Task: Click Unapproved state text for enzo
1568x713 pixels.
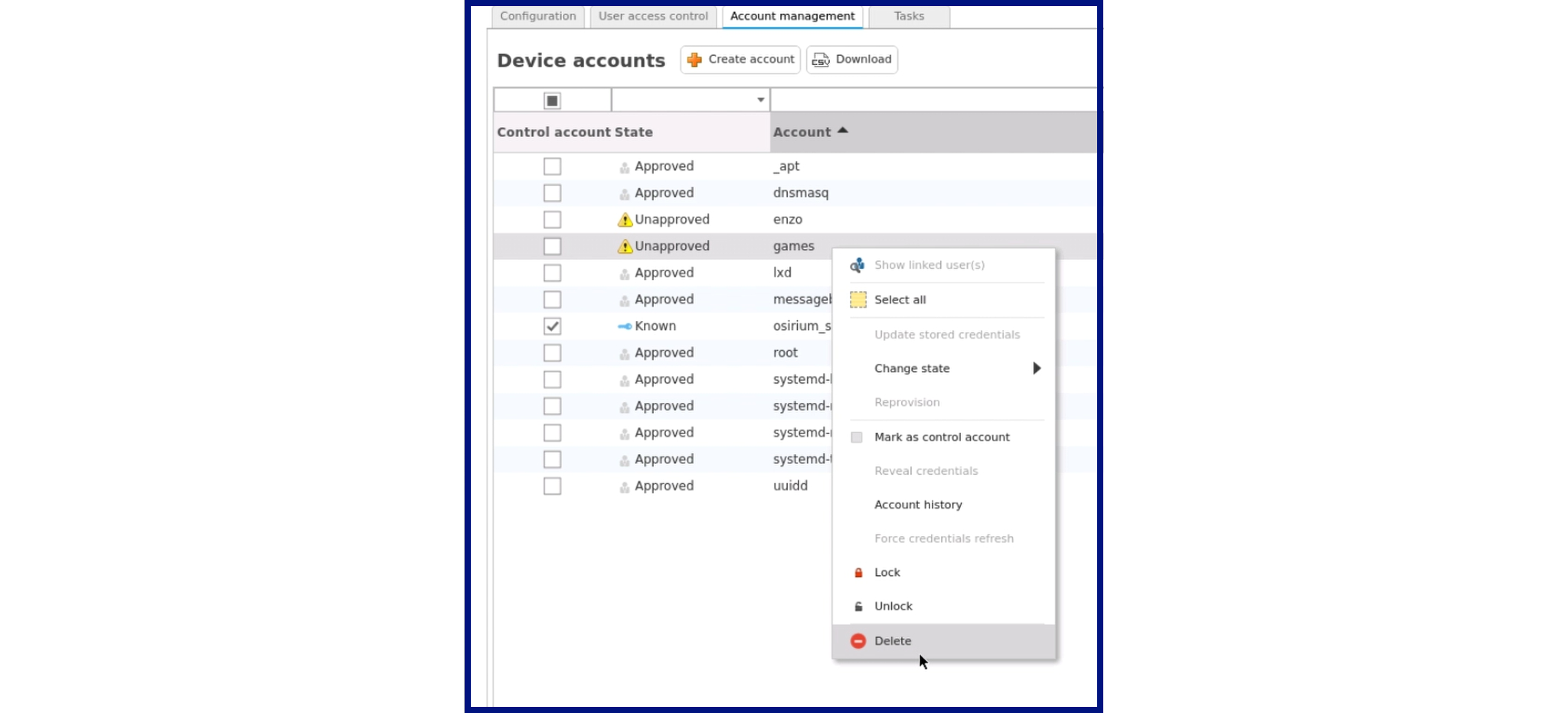Action: click(672, 220)
